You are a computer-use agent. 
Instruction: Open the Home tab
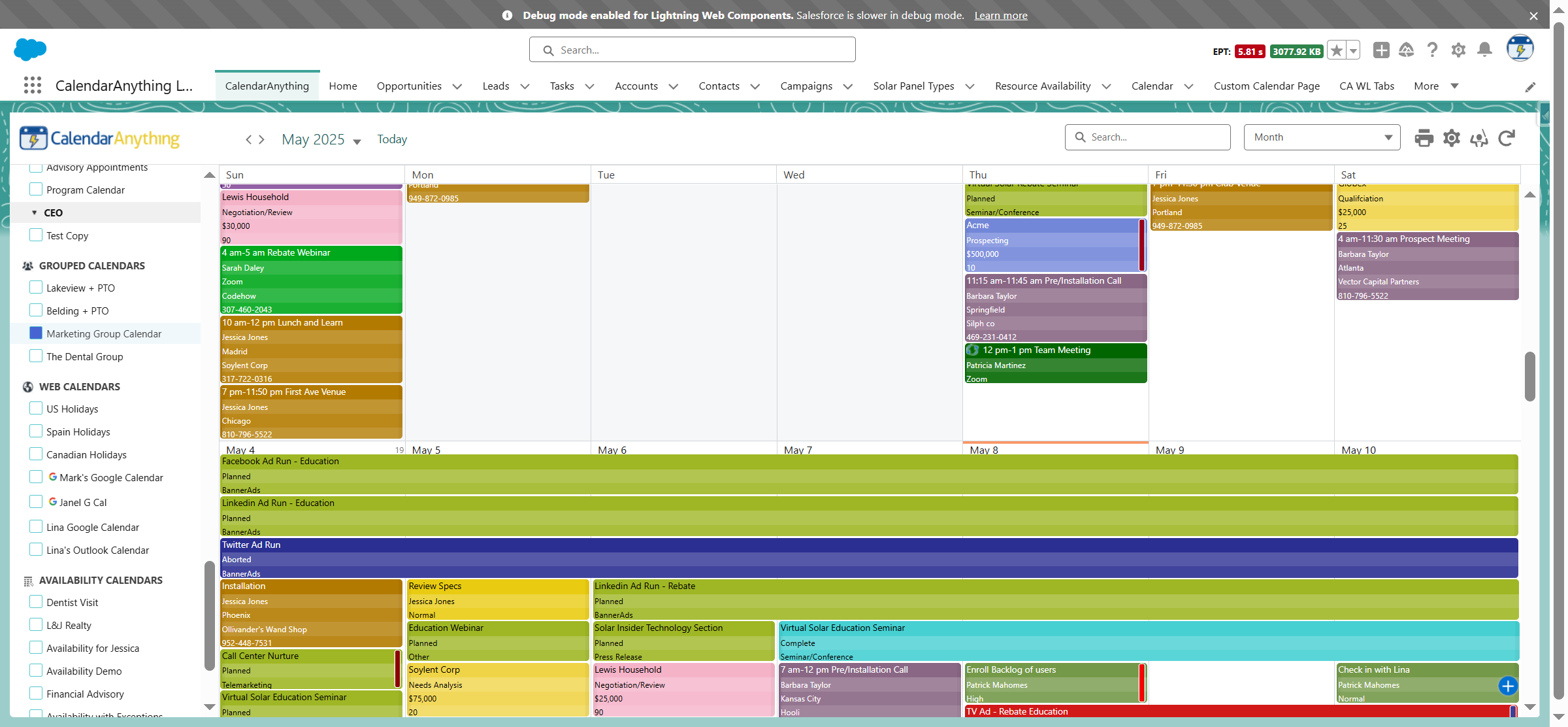tap(342, 86)
